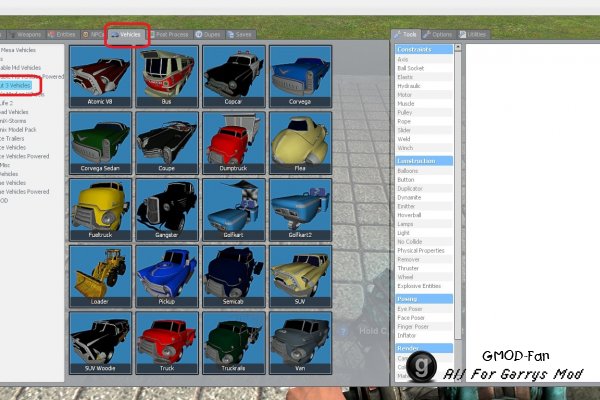The height and width of the screenshot is (400, 600).
Task: Choose the Duplicator tool
Action: point(424,189)
